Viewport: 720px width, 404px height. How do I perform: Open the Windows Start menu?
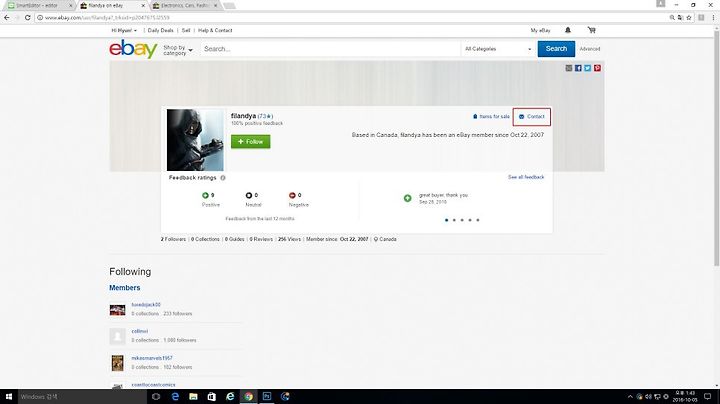(8, 397)
